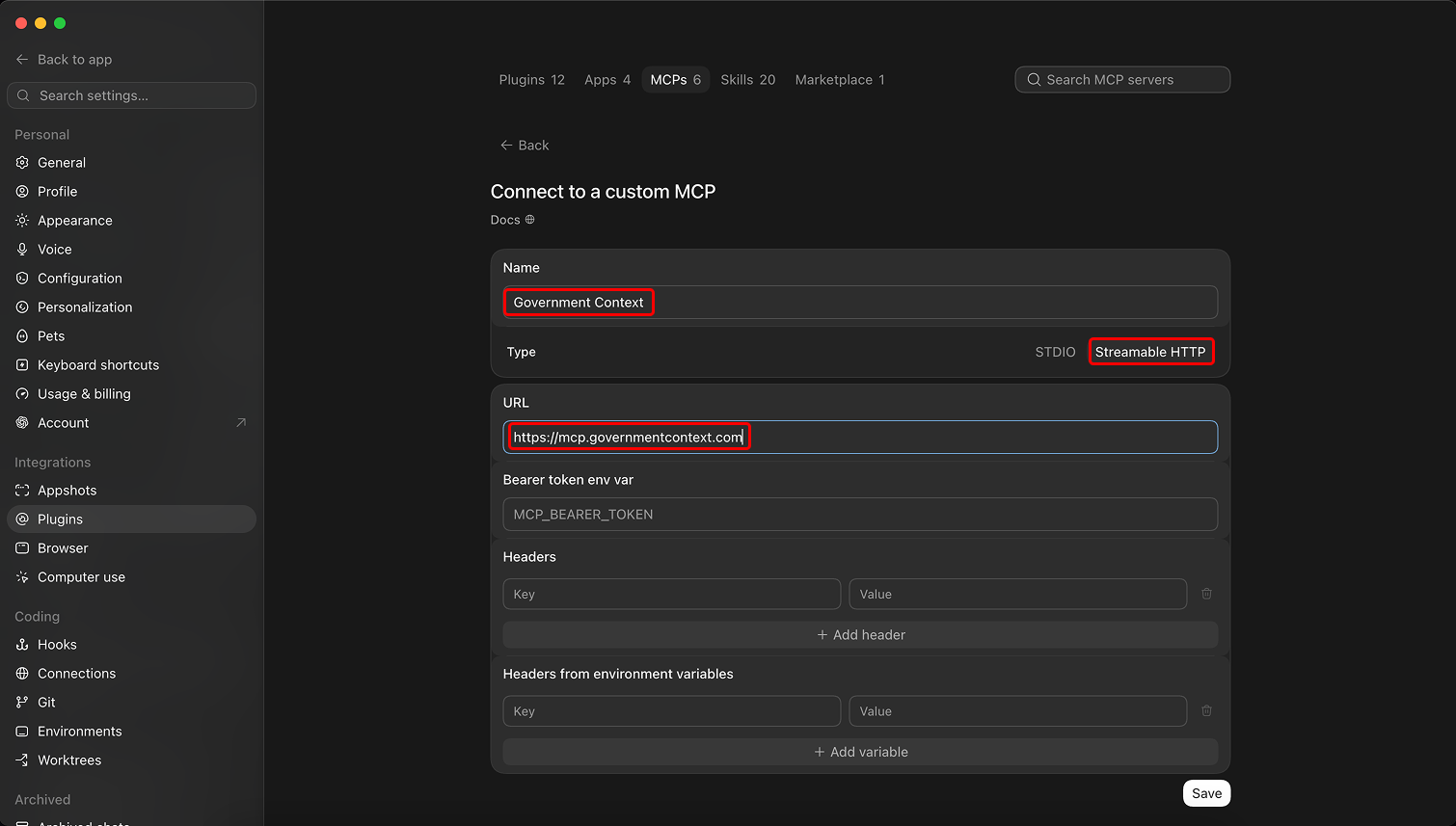Click the Add header button
This screenshot has width=1456, height=826.
click(x=860, y=635)
